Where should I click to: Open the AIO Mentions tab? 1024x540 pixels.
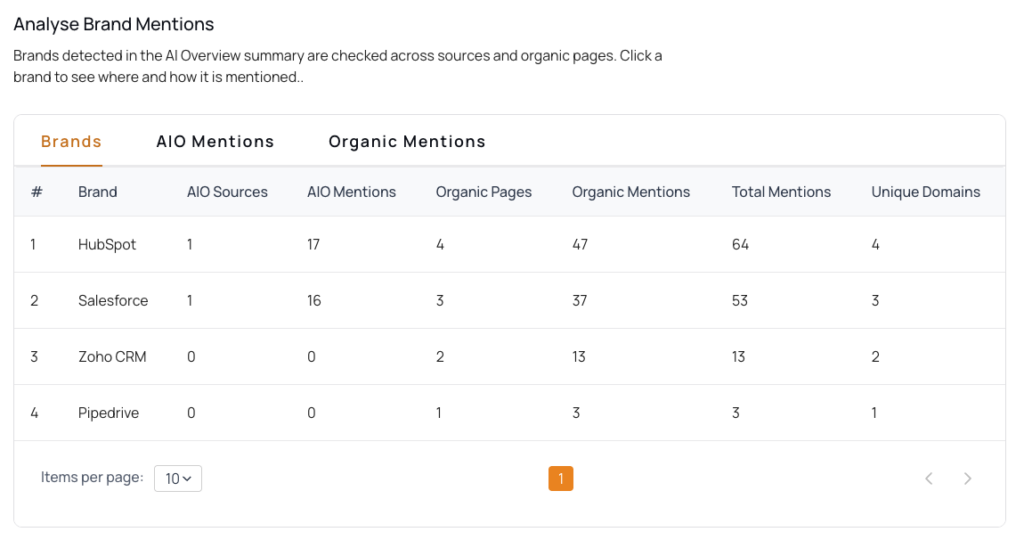[x=215, y=142]
